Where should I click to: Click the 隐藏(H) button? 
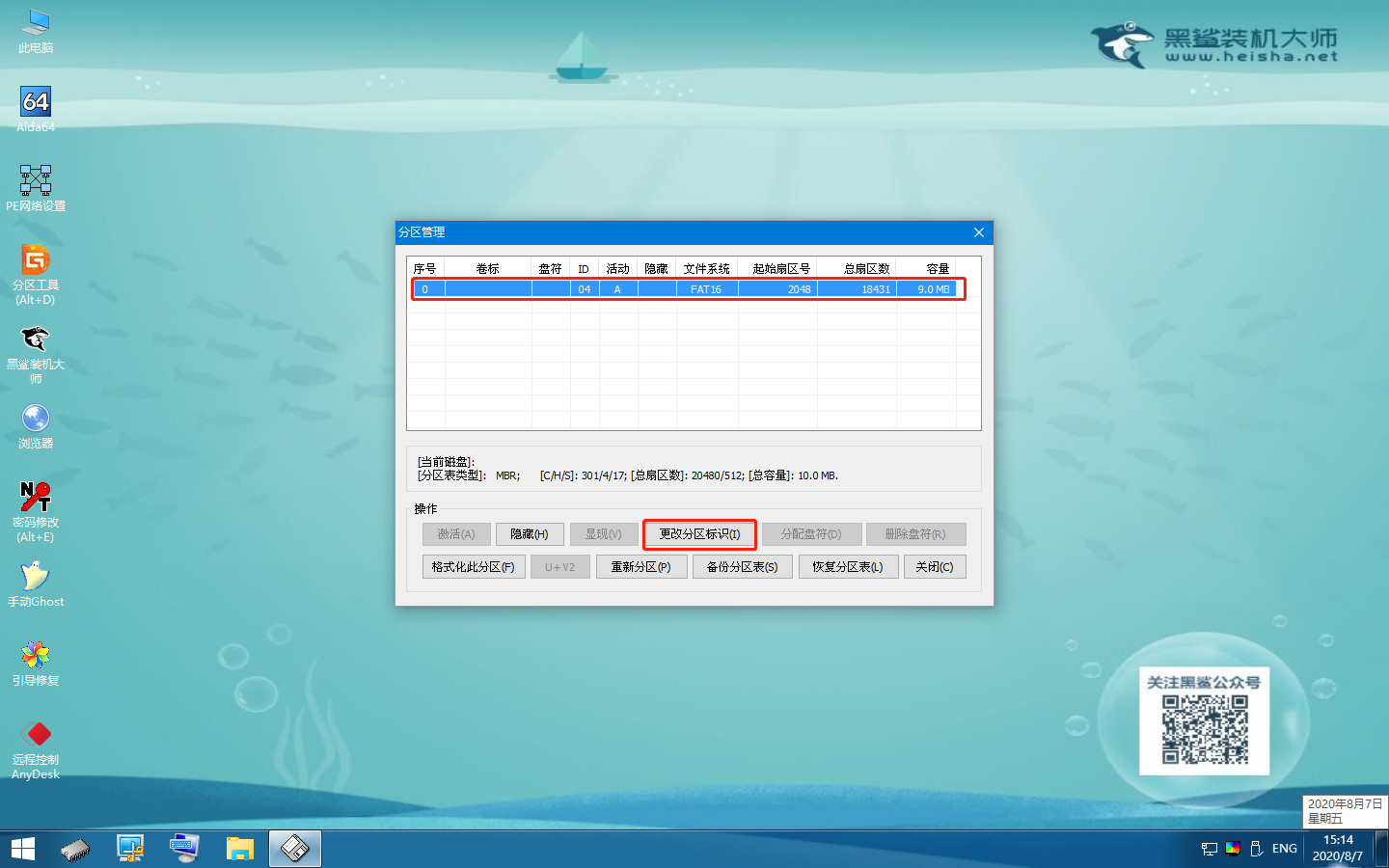pos(530,534)
